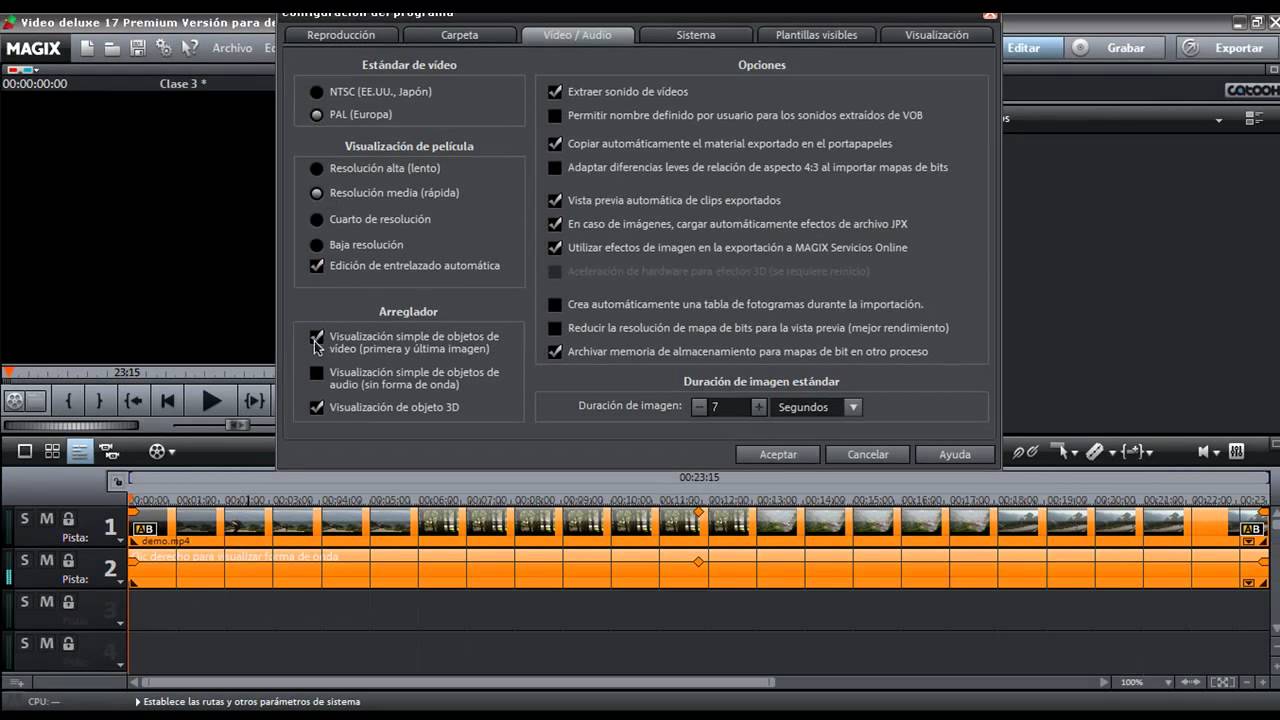The height and width of the screenshot is (720, 1280).
Task: Open the Archivo menu
Action: pyautogui.click(x=232, y=48)
